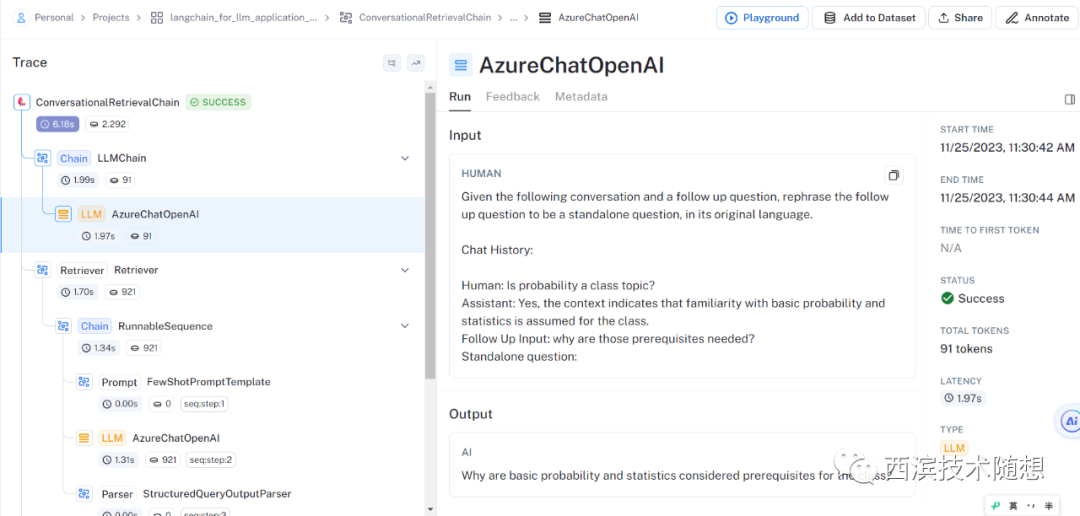Open the Playground button

(x=762, y=18)
